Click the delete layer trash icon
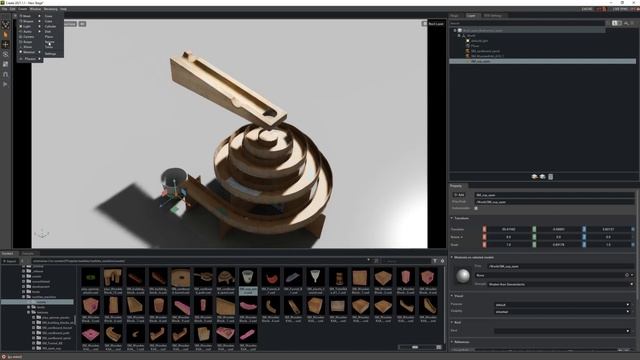This screenshot has width=640, height=360. click(x=551, y=177)
